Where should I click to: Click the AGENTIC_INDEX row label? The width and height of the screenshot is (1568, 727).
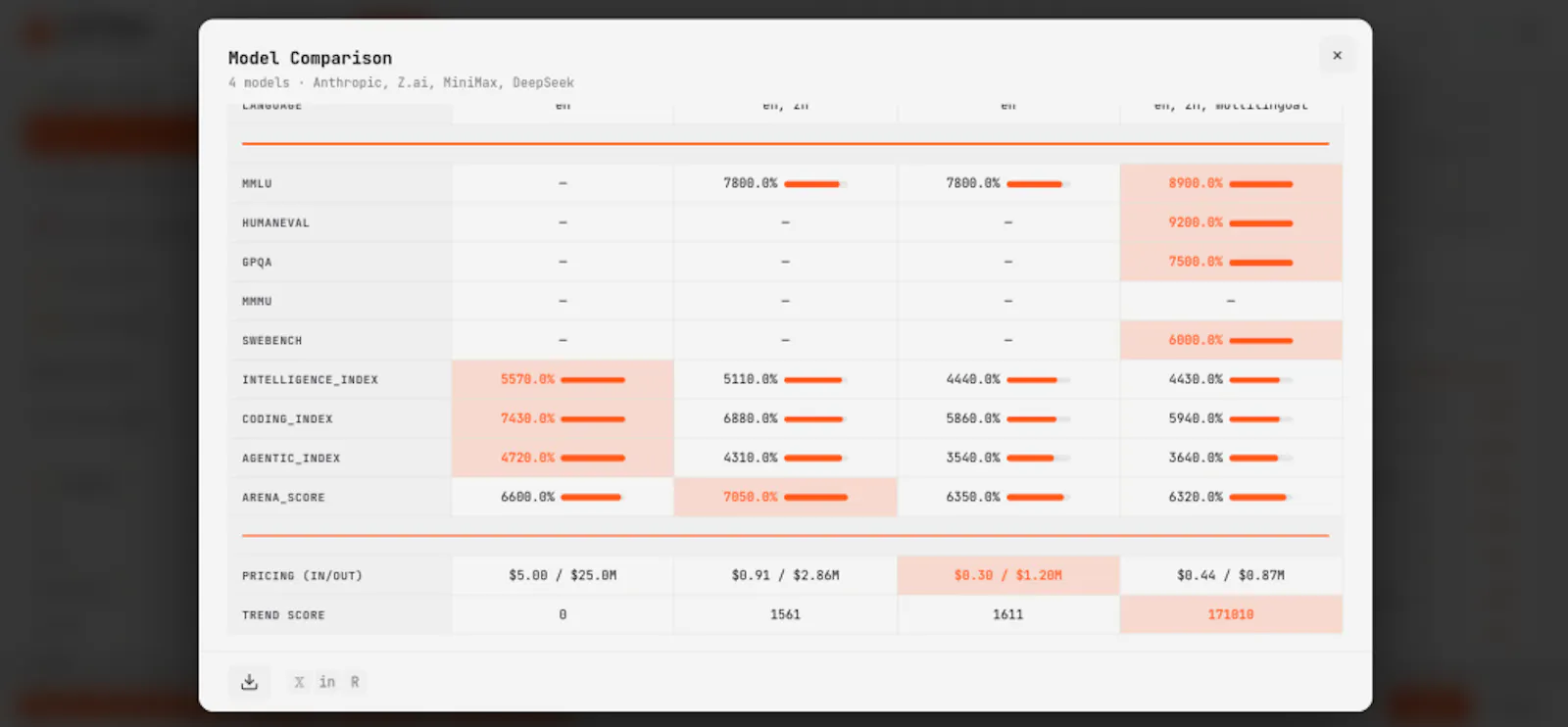[x=291, y=458]
